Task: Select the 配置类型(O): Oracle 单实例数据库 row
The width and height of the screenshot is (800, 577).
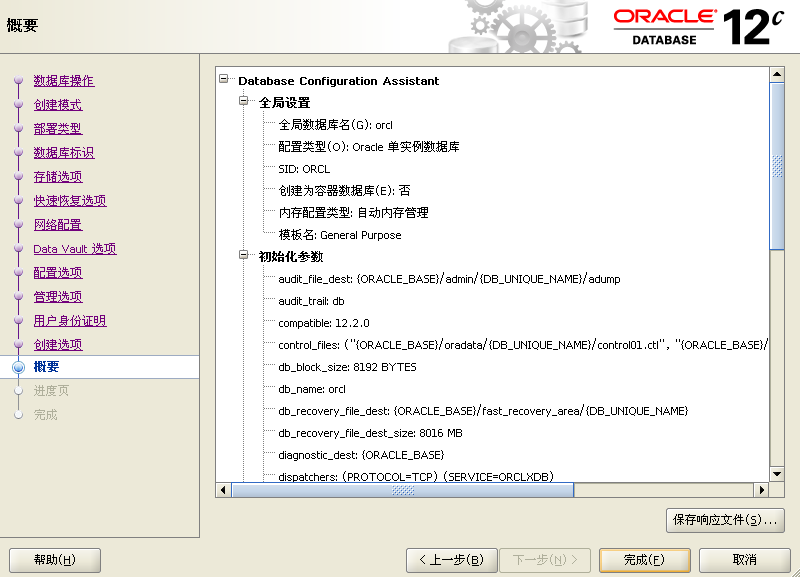Action: [369, 147]
